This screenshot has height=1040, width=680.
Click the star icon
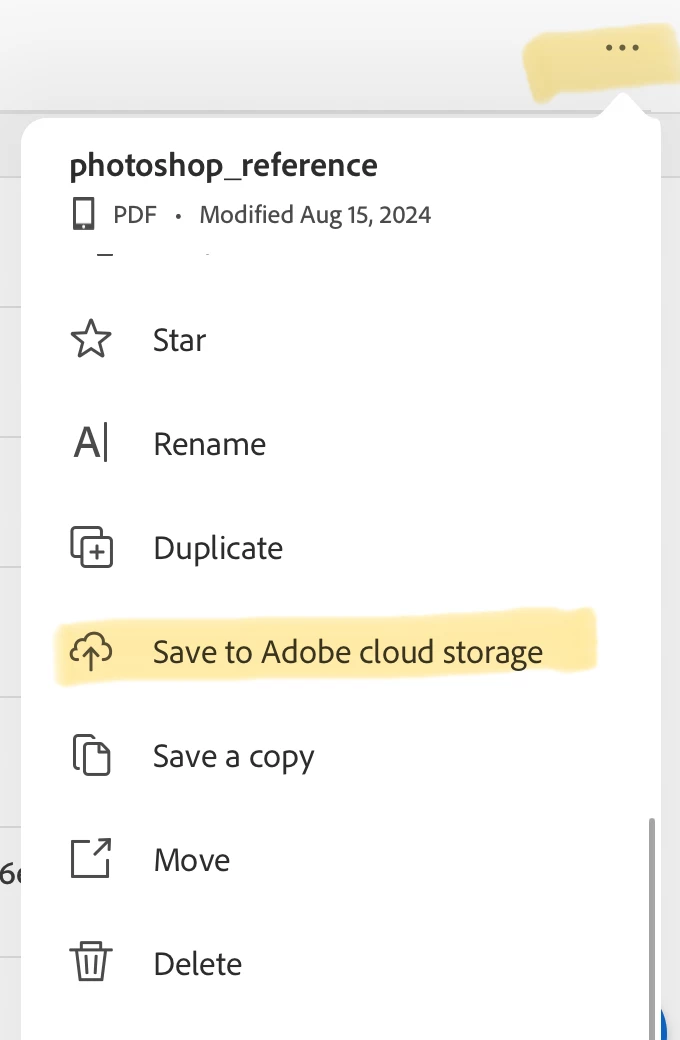(91, 340)
